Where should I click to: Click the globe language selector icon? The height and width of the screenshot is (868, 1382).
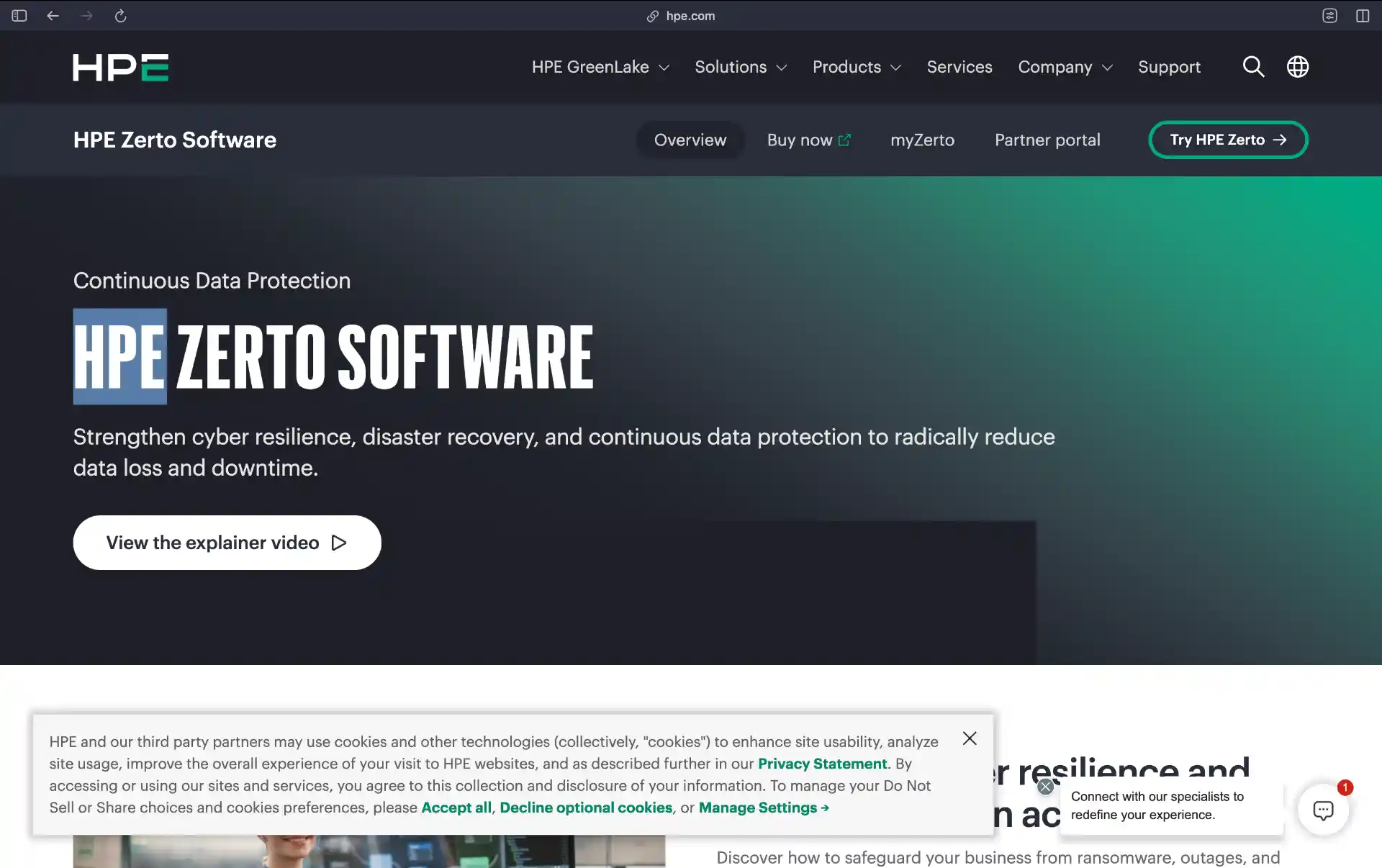coord(1297,67)
